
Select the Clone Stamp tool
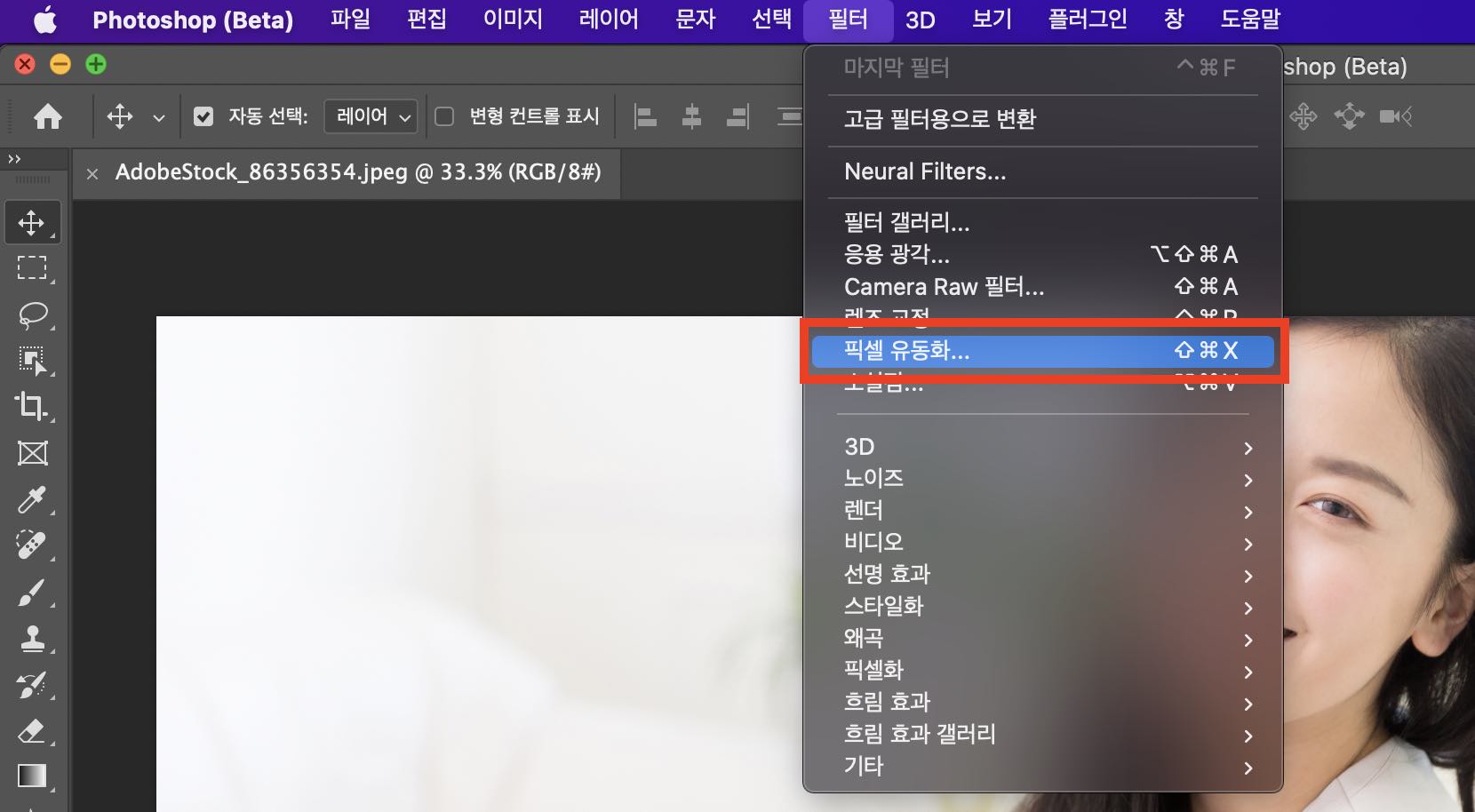(33, 639)
